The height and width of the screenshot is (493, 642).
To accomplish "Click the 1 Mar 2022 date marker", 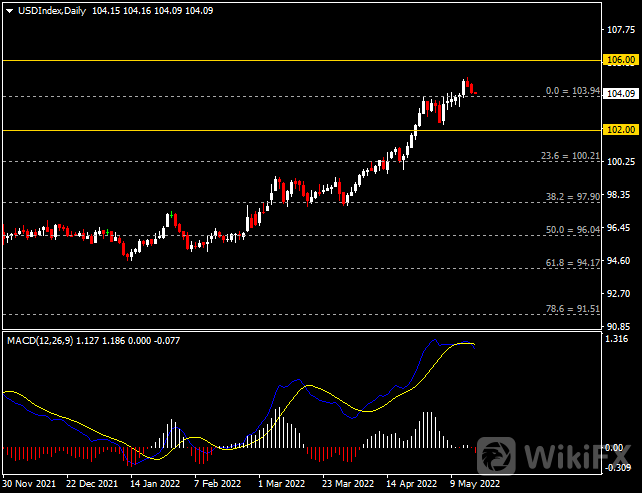I will (x=280, y=482).
